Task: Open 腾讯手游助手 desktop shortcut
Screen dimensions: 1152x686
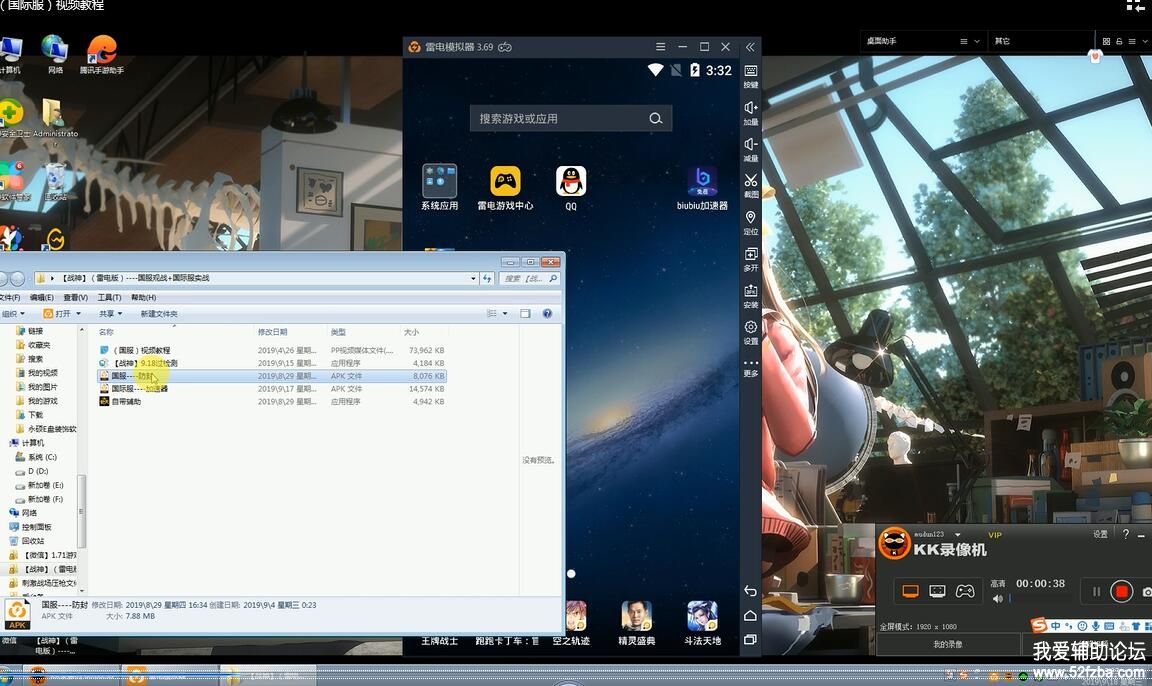Action: point(102,55)
